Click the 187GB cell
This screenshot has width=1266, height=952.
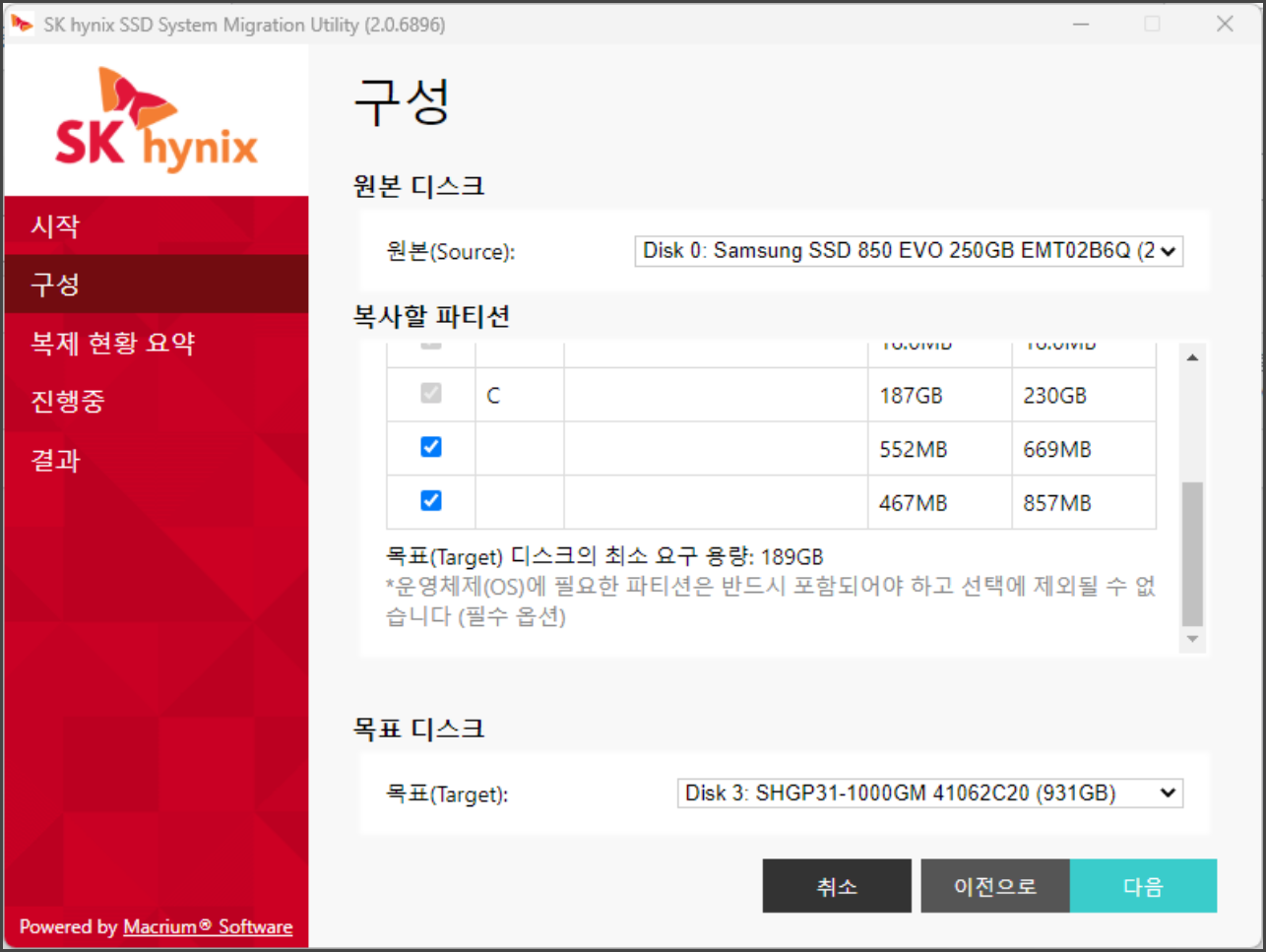940,396
